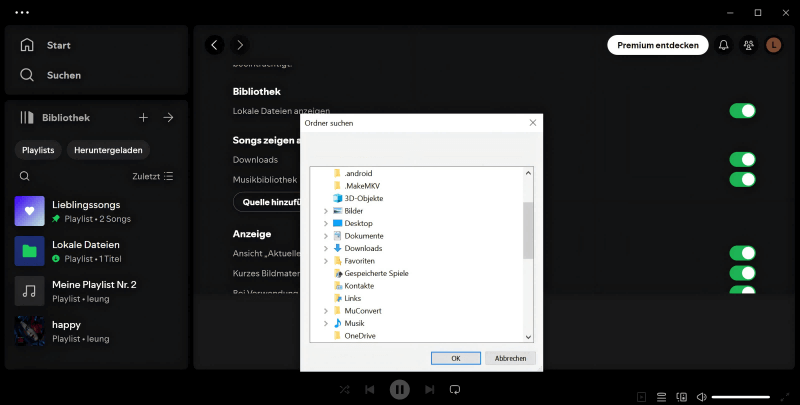The width and height of the screenshot is (800, 405).
Task: Select the Heruntergeladen filter chip
Action: [108, 150]
